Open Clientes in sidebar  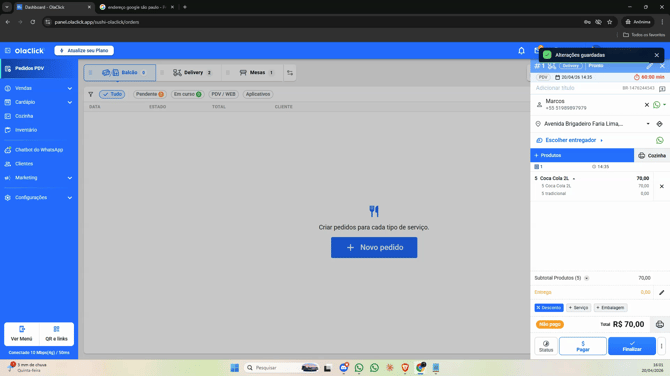tap(38, 164)
